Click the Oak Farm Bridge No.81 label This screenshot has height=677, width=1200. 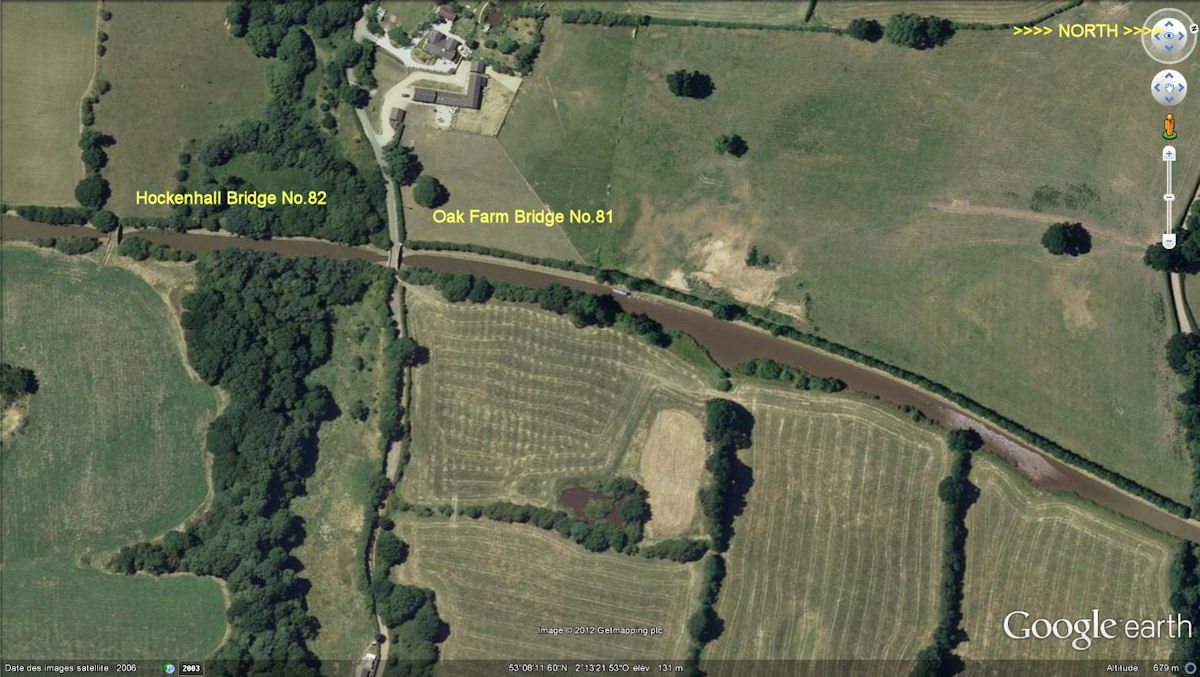pos(522,215)
